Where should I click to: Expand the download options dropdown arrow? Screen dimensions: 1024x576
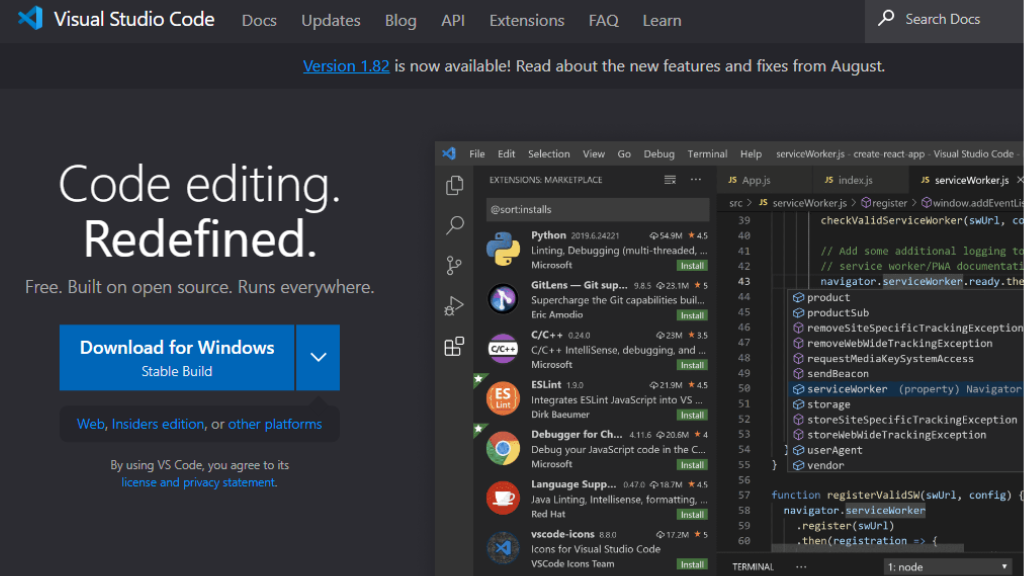318,357
